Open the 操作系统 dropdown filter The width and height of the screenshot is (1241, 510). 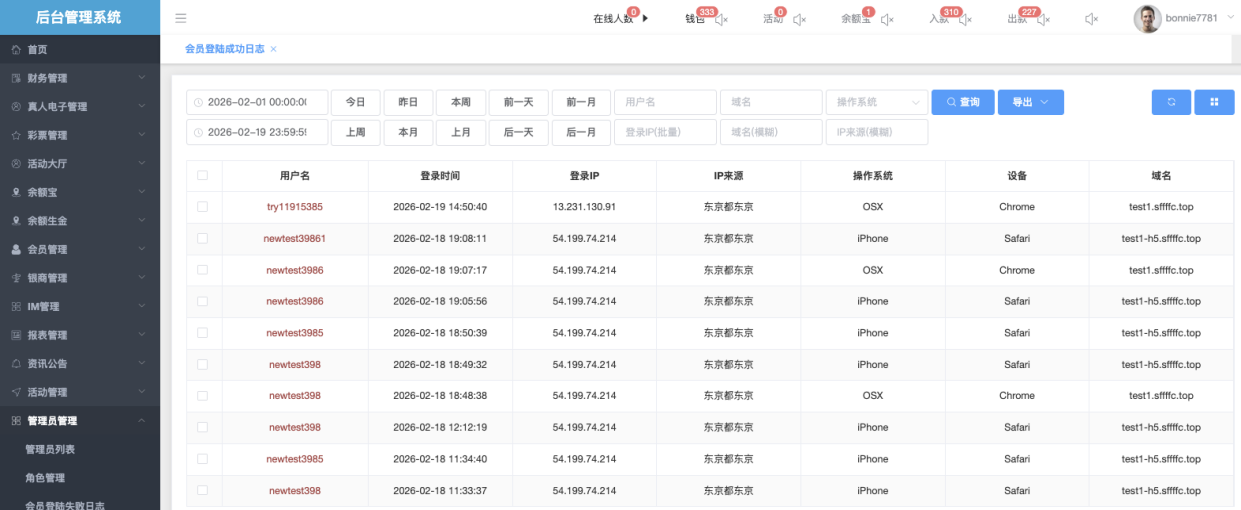point(876,102)
